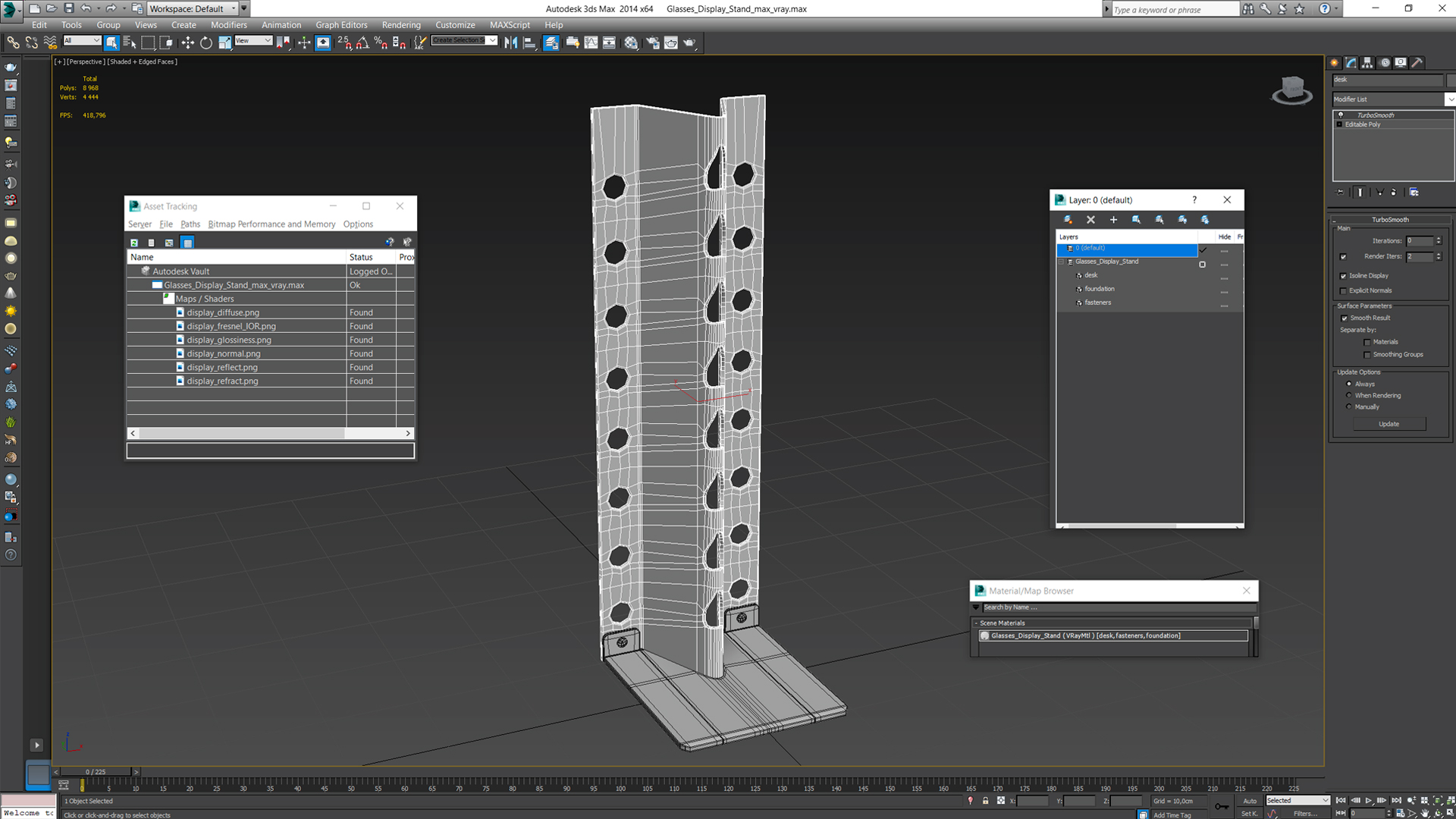This screenshot has height=819, width=1456.
Task: Open Workspace Default dropdown
Action: (x=192, y=8)
